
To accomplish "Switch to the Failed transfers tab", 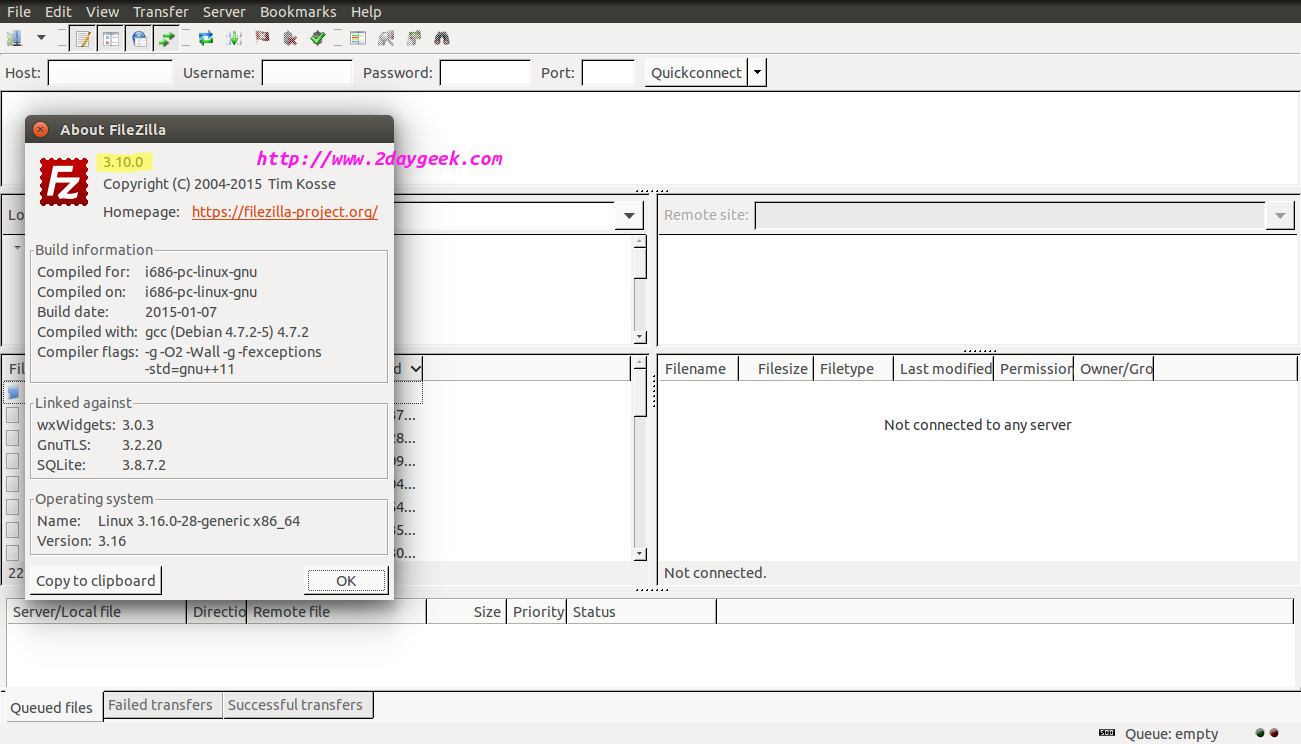I will (x=160, y=705).
